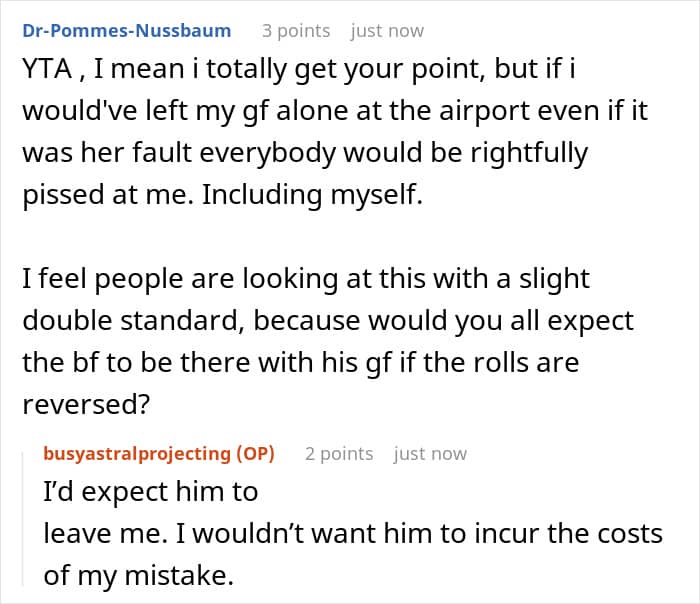Click the reply's last line 'of my mistake.'
The height and width of the screenshot is (604, 700).
[x=139, y=575]
